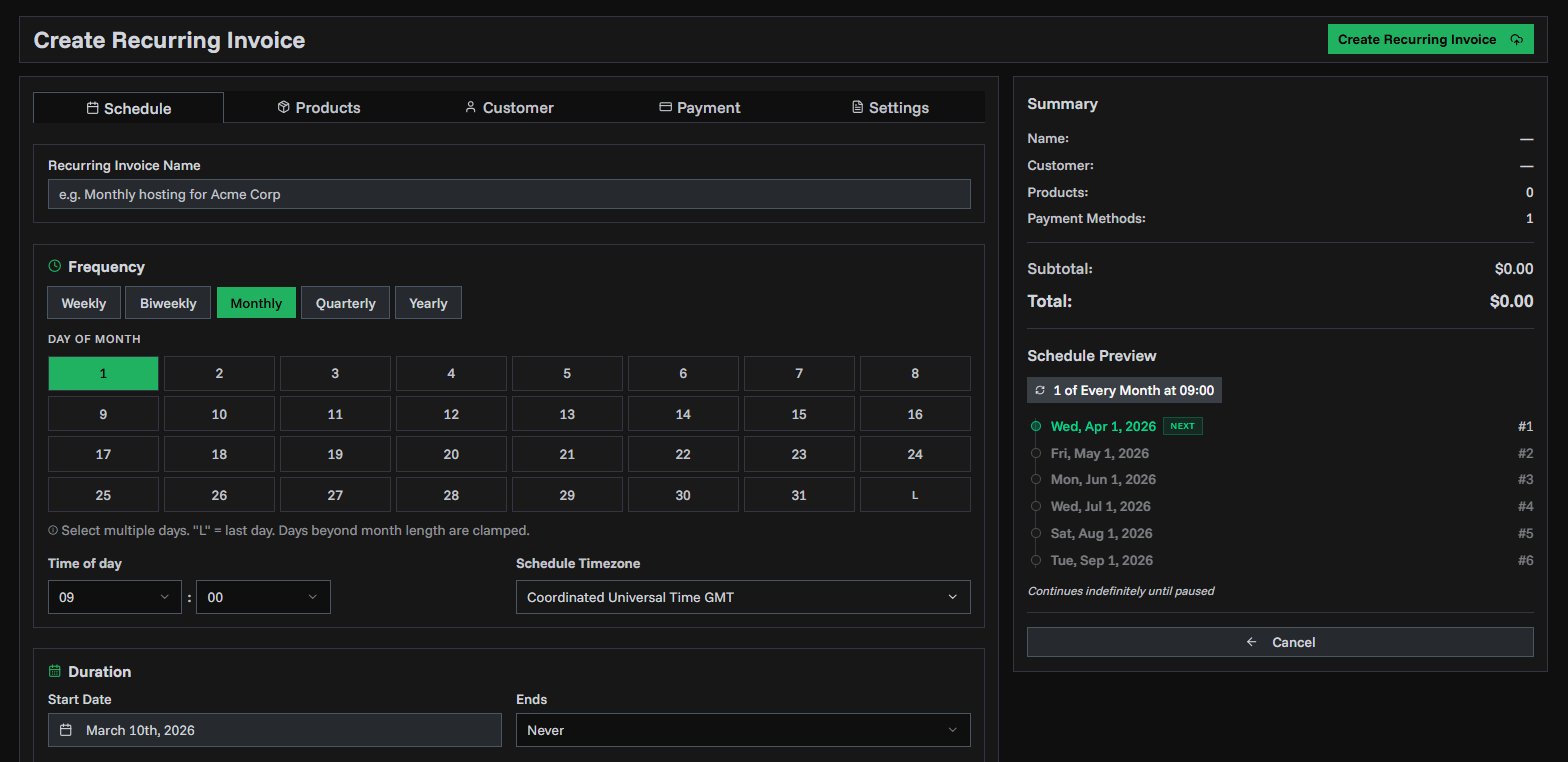1568x762 pixels.
Task: Switch to the Products tab
Action: click(319, 108)
